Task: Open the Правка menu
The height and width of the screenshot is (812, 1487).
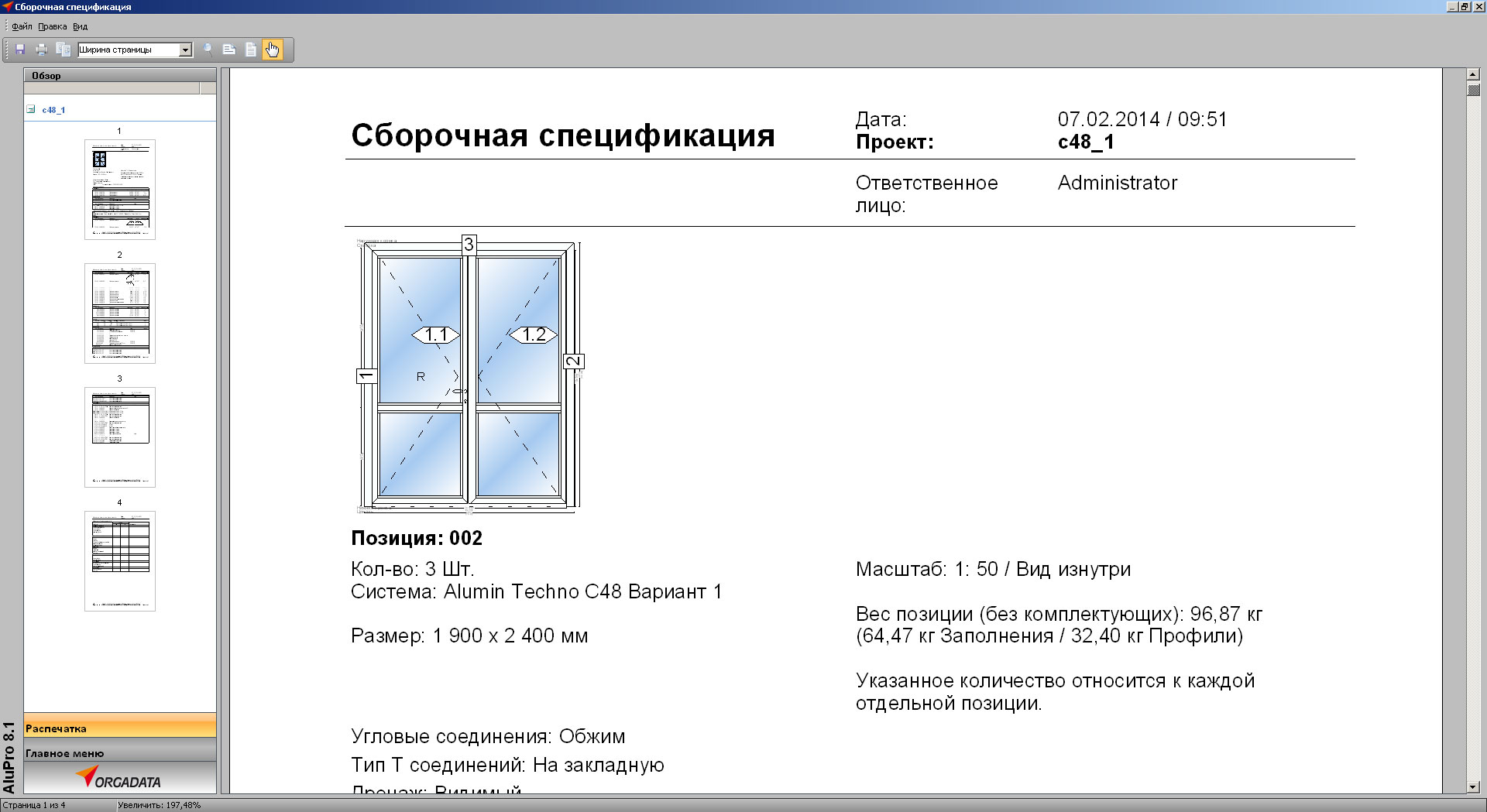Action: [x=52, y=26]
